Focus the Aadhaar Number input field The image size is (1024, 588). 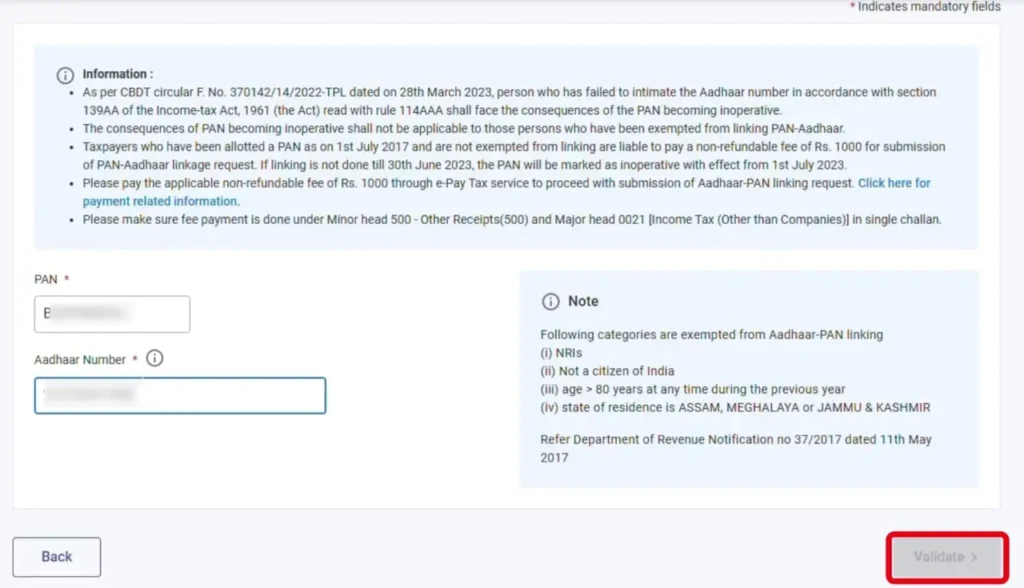coord(180,395)
